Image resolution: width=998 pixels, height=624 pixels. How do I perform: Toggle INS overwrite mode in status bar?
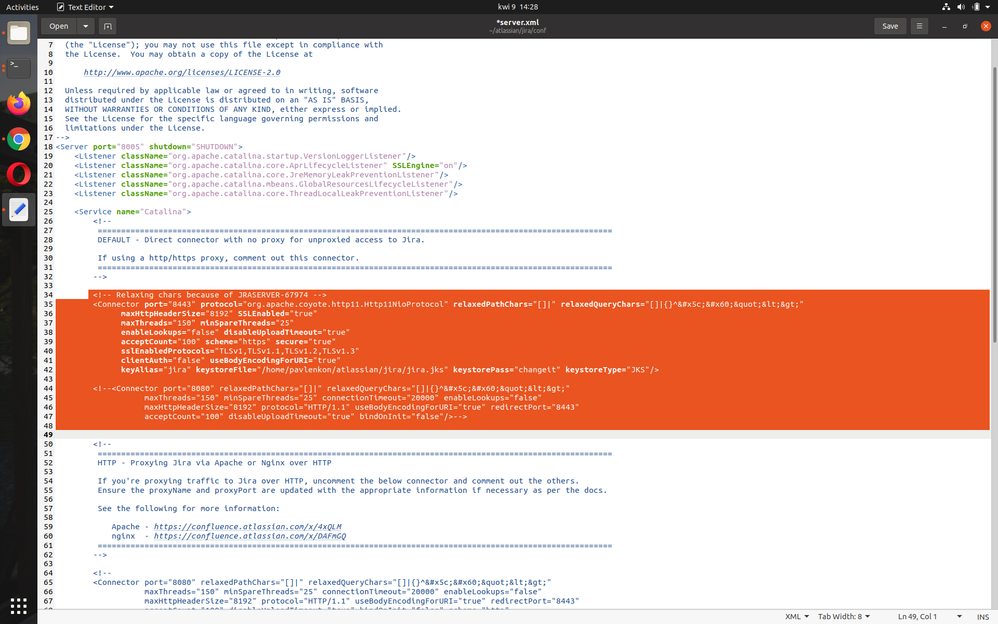[x=984, y=617]
